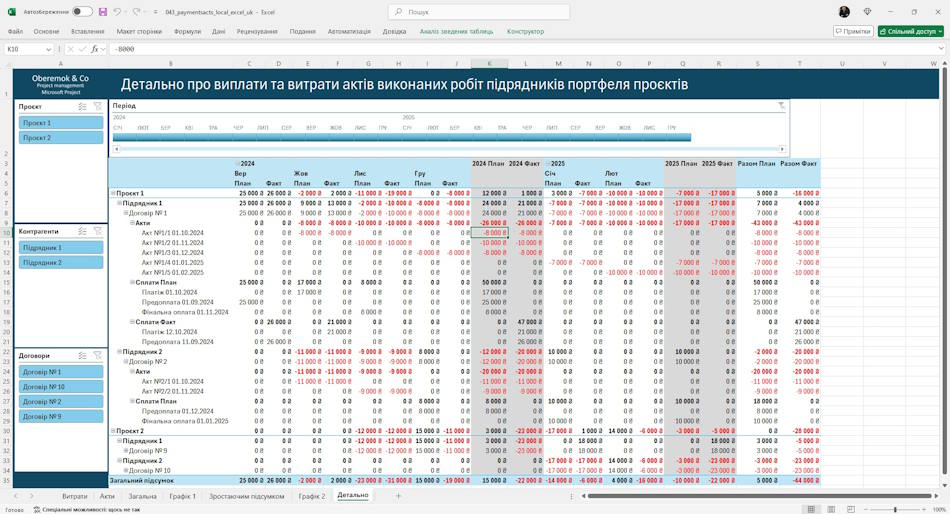This screenshot has width=950, height=514.
Task: Clear the filter on the Період timeline
Action: click(782, 105)
